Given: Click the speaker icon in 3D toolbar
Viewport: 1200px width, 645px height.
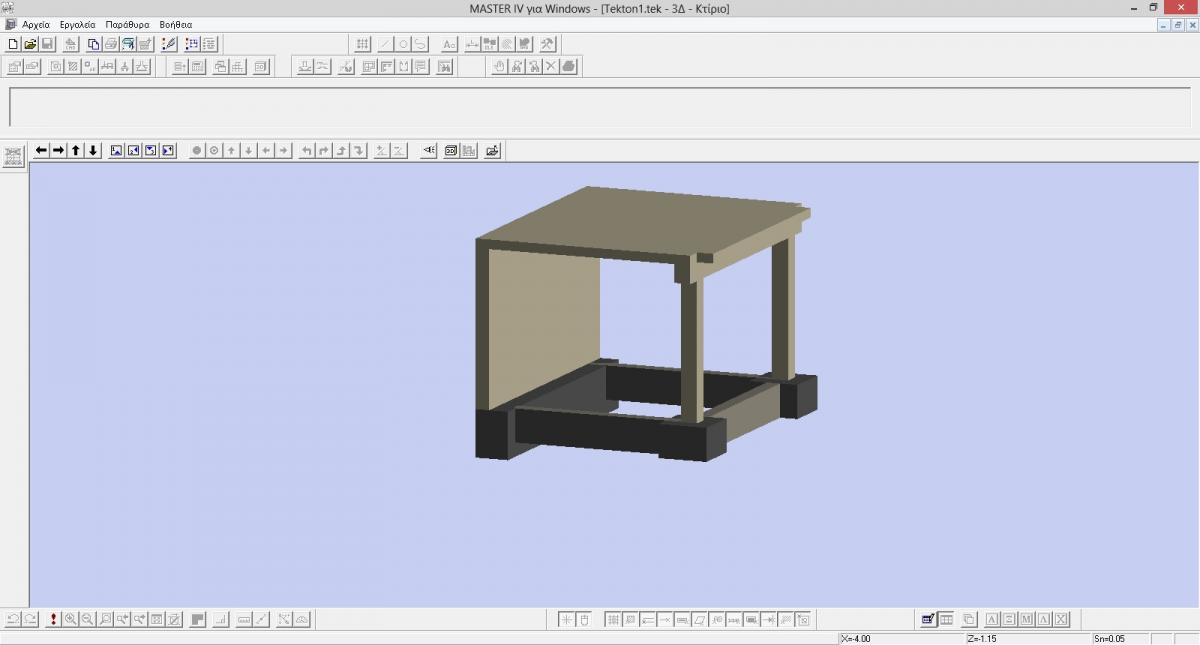Looking at the screenshot, I should [x=429, y=150].
